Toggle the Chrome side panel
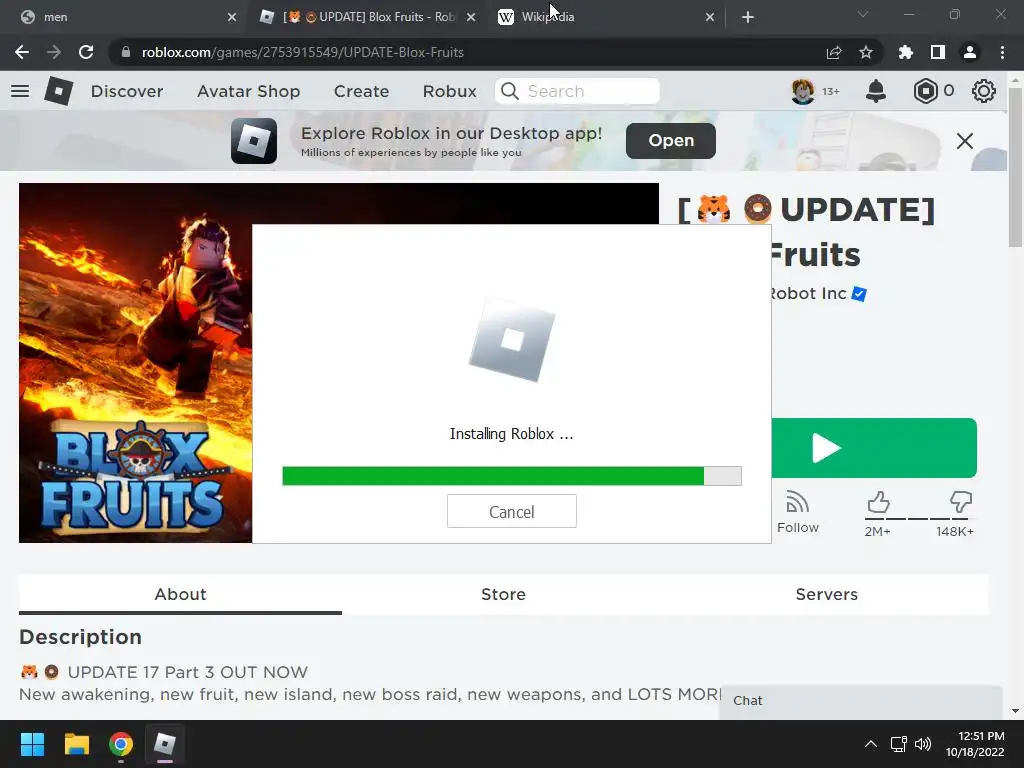This screenshot has width=1024, height=768. click(x=938, y=52)
